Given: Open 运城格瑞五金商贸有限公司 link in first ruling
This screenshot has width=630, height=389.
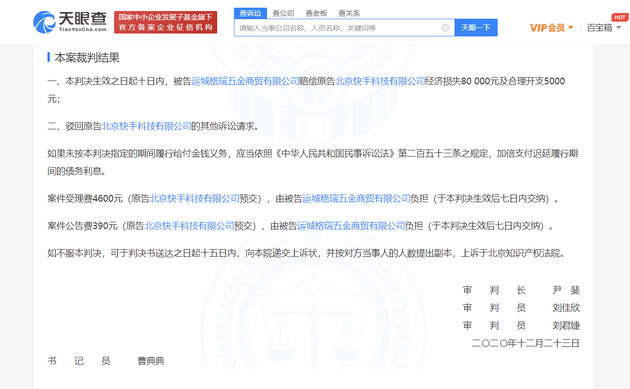Looking at the screenshot, I should (x=245, y=81).
